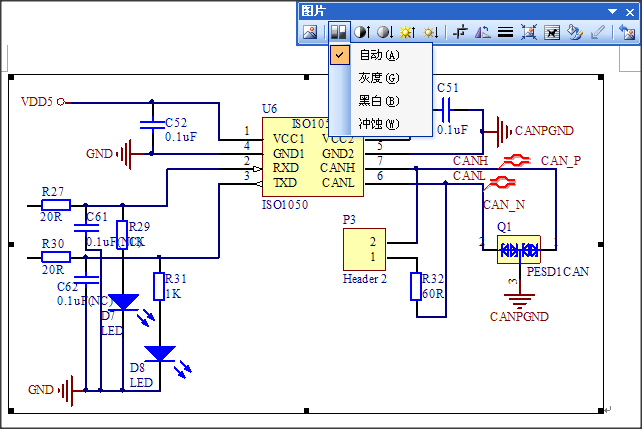The width and height of the screenshot is (642, 429).
Task: Click the VDD5 label in the schematic
Action: (37, 102)
